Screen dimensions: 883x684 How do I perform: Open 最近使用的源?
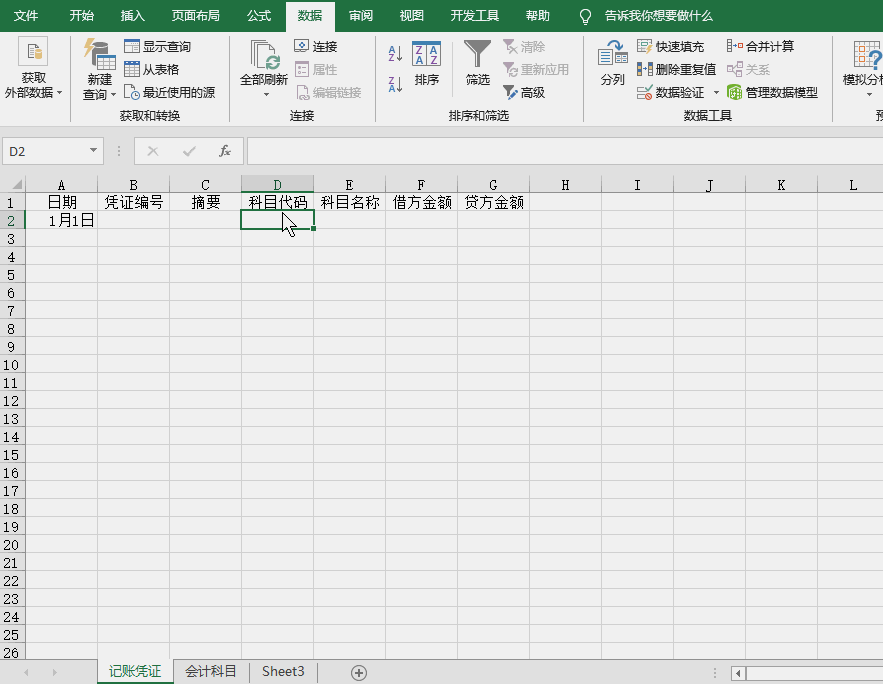pyautogui.click(x=170, y=92)
